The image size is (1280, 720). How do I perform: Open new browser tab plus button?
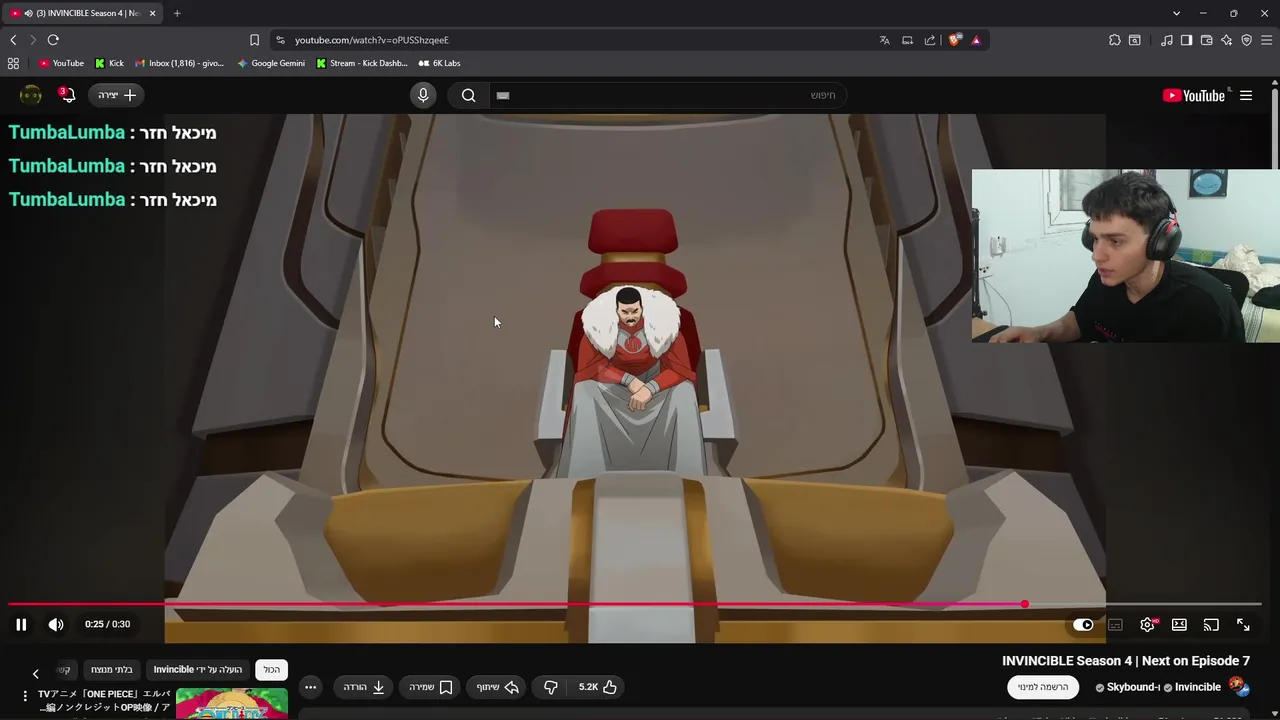(177, 13)
